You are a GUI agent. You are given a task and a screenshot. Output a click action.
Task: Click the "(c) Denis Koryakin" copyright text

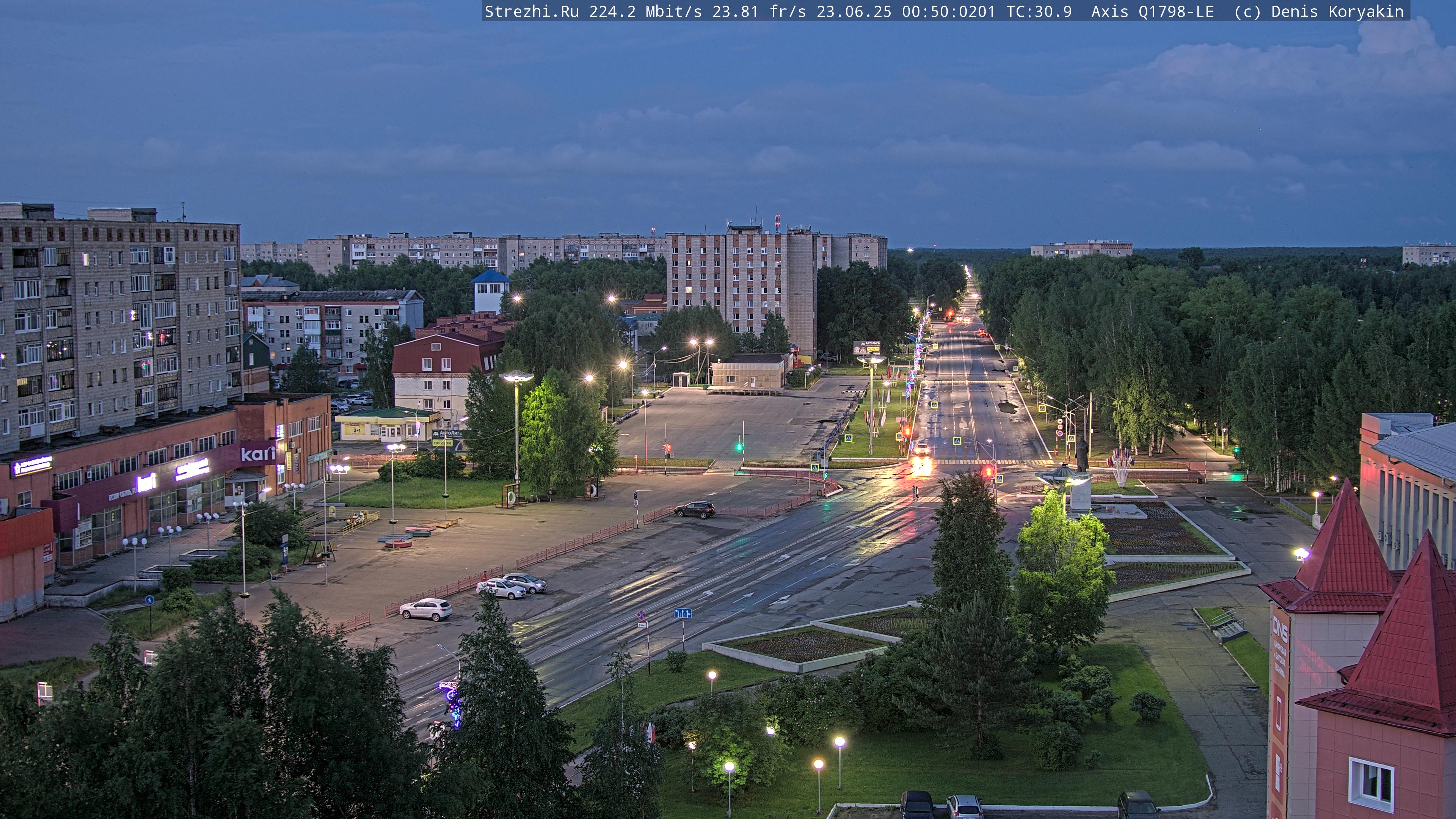tap(1319, 12)
